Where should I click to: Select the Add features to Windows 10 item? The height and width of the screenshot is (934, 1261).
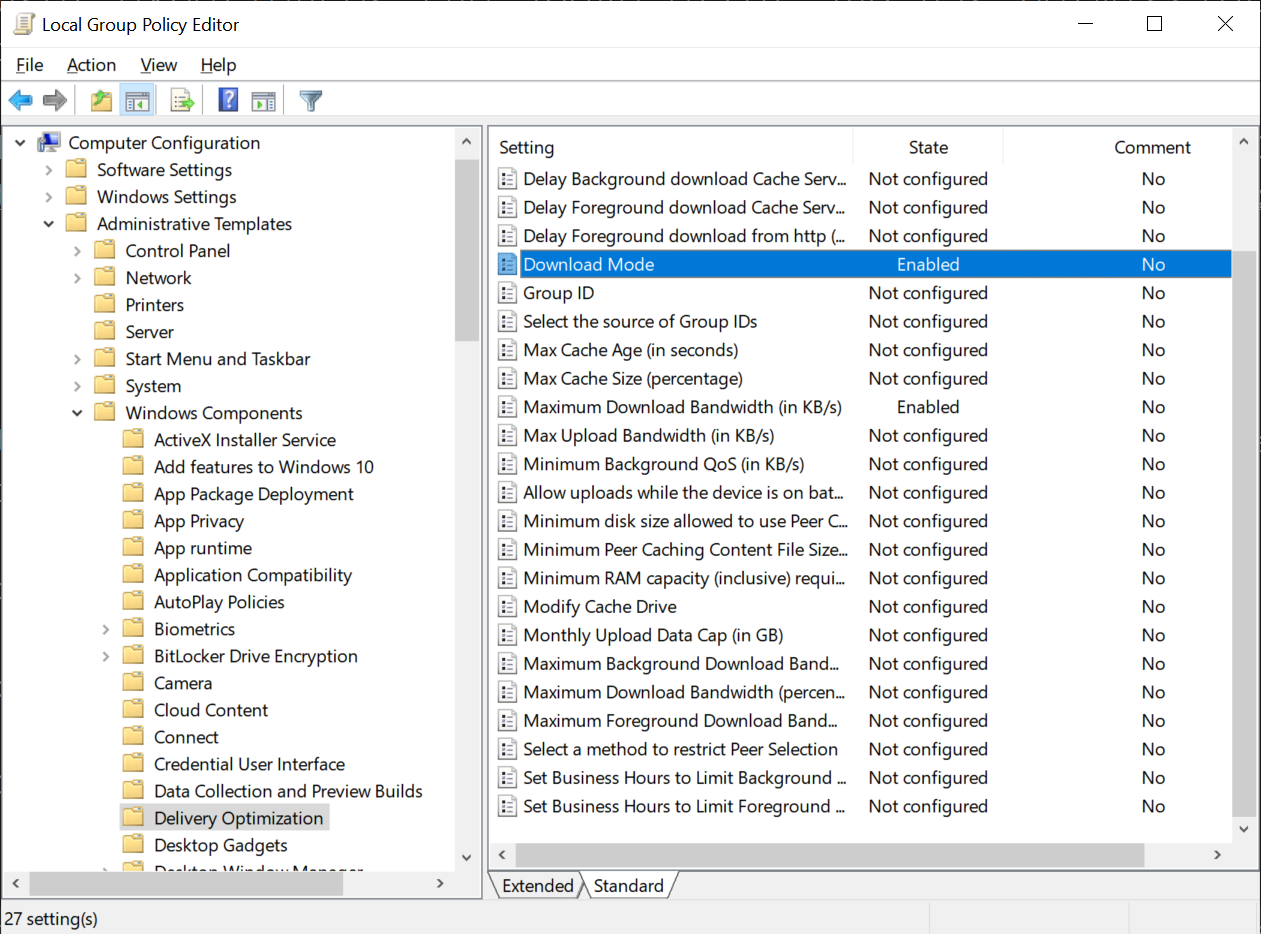click(x=264, y=467)
